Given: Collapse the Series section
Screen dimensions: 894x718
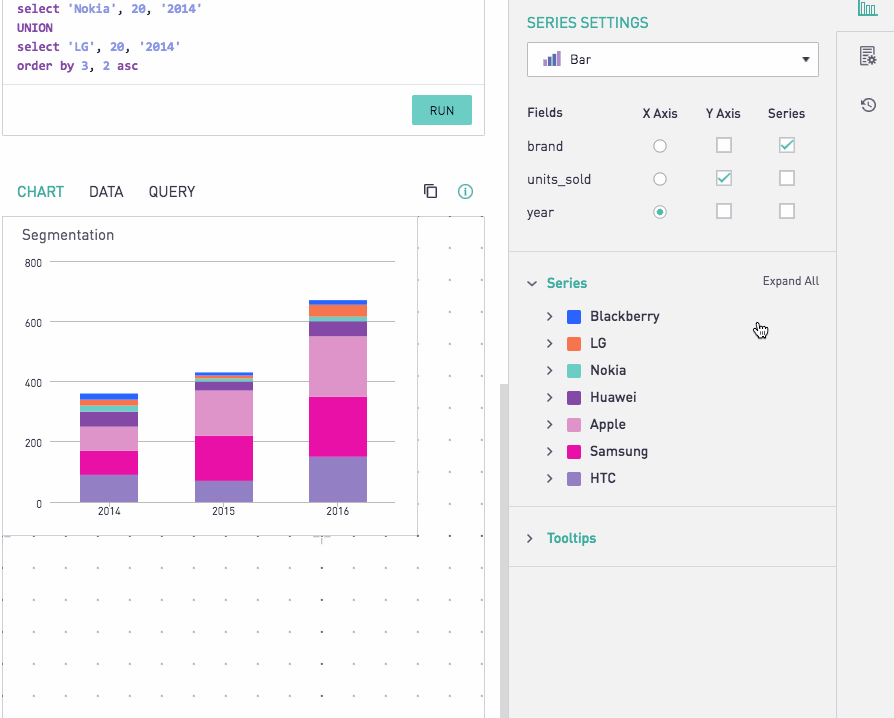Looking at the screenshot, I should (532, 283).
